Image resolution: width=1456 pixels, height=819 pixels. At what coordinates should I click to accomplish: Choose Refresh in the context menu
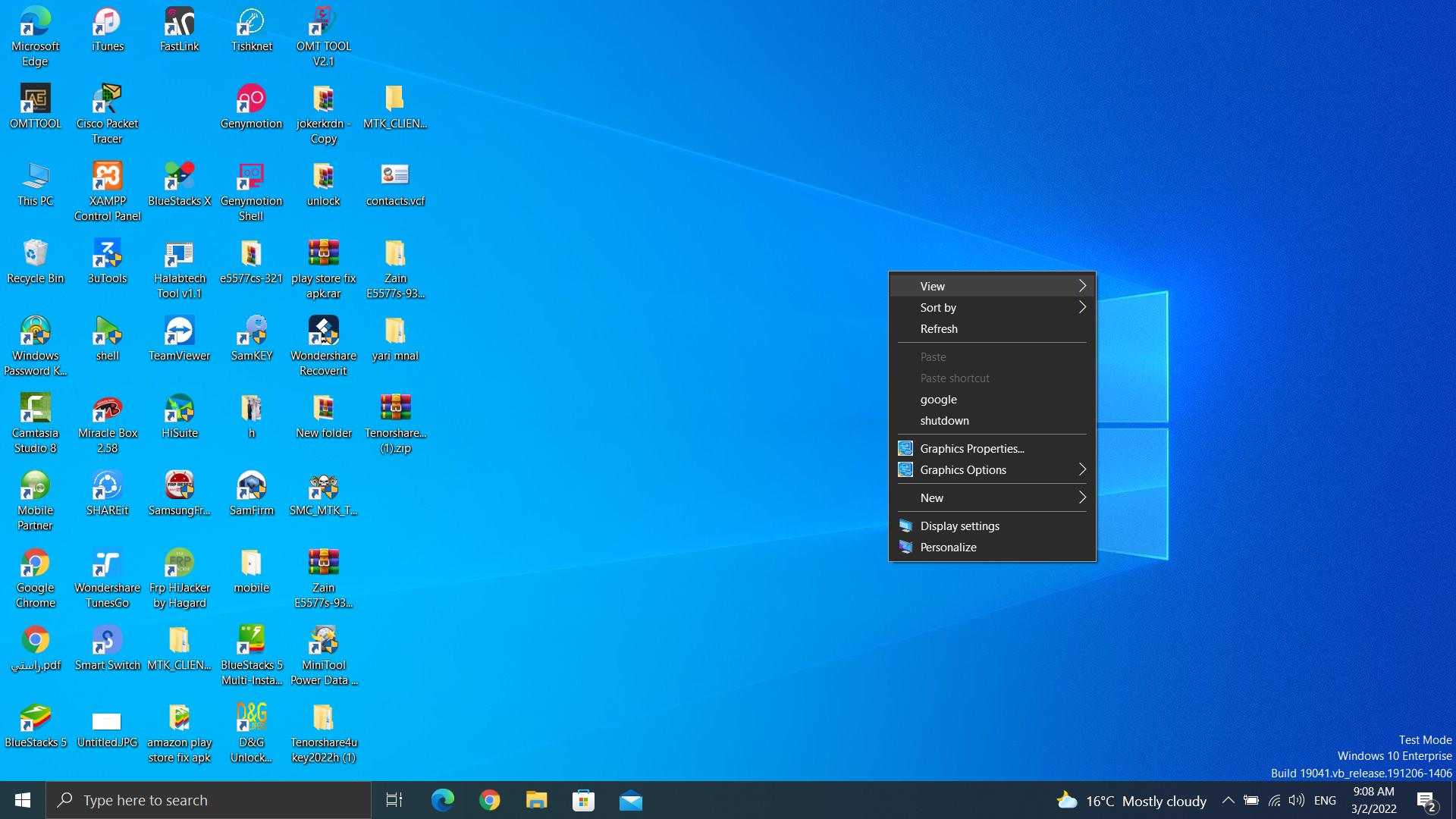tap(939, 328)
